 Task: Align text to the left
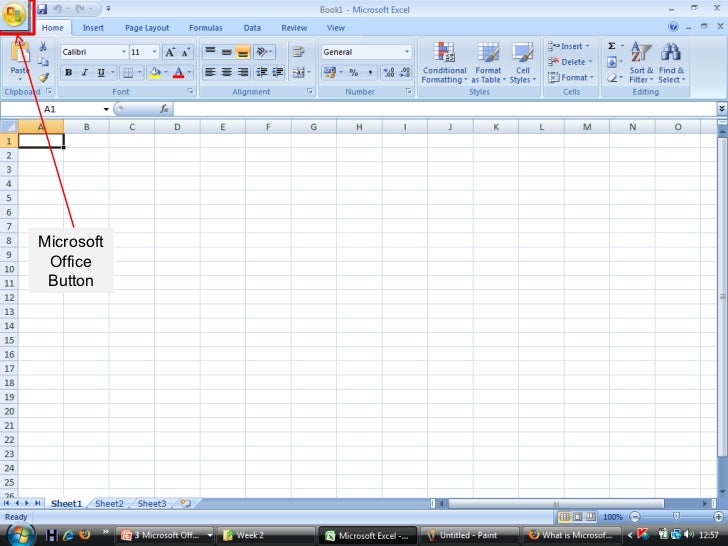pyautogui.click(x=210, y=72)
